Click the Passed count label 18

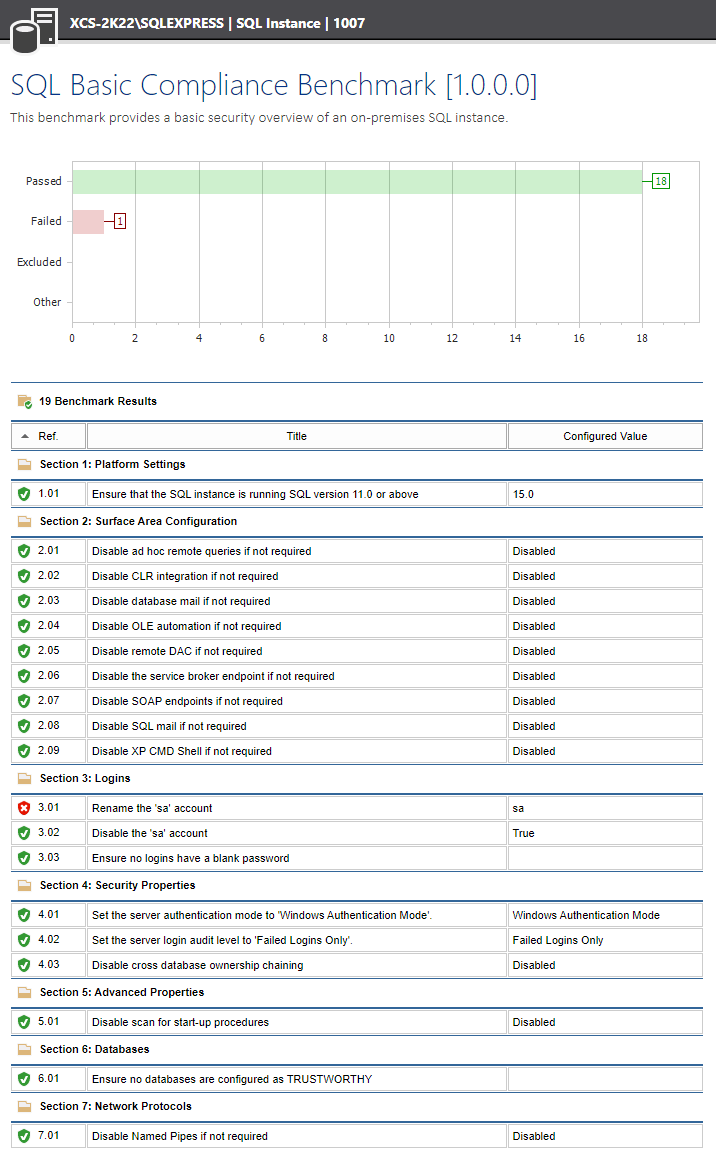point(660,181)
